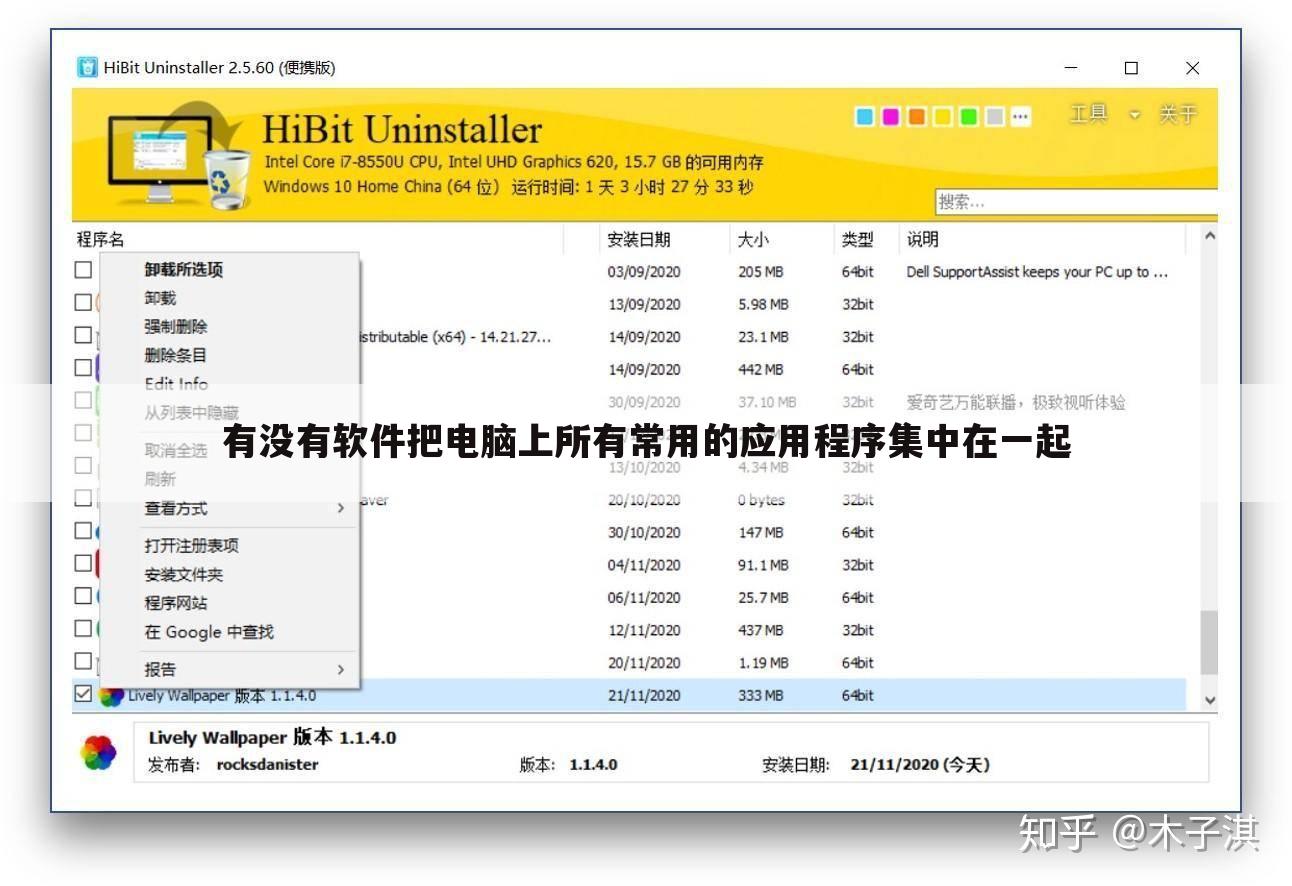Click the '333 MB' size cell
This screenshot has width=1292, height=886.
click(x=761, y=695)
